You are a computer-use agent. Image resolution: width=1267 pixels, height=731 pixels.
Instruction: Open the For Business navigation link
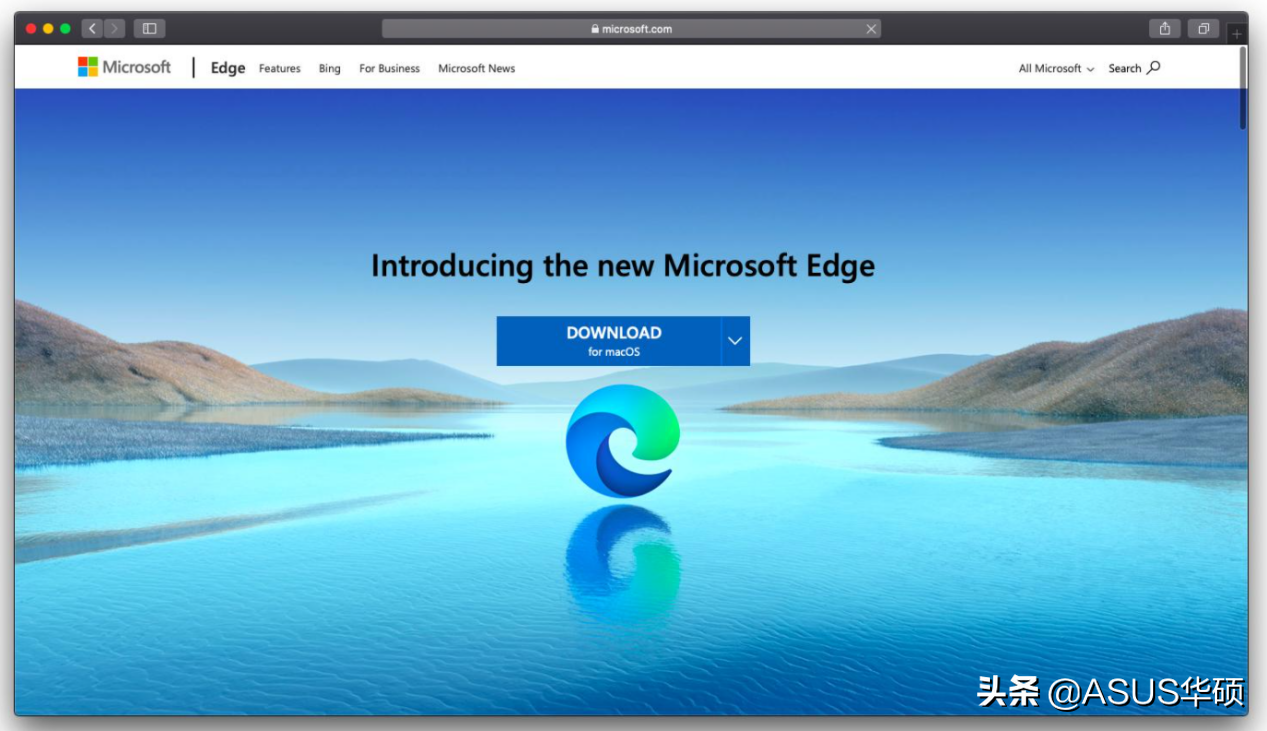389,69
